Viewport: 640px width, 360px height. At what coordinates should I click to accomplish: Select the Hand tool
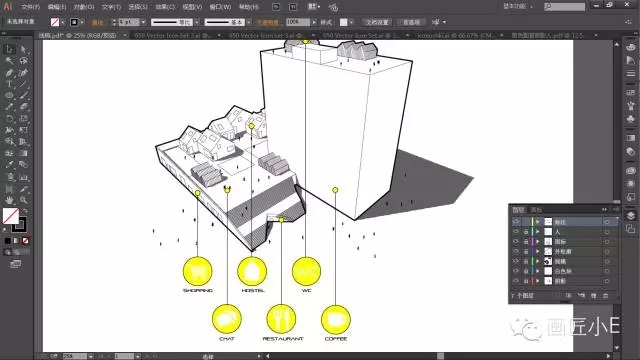coord(9,200)
